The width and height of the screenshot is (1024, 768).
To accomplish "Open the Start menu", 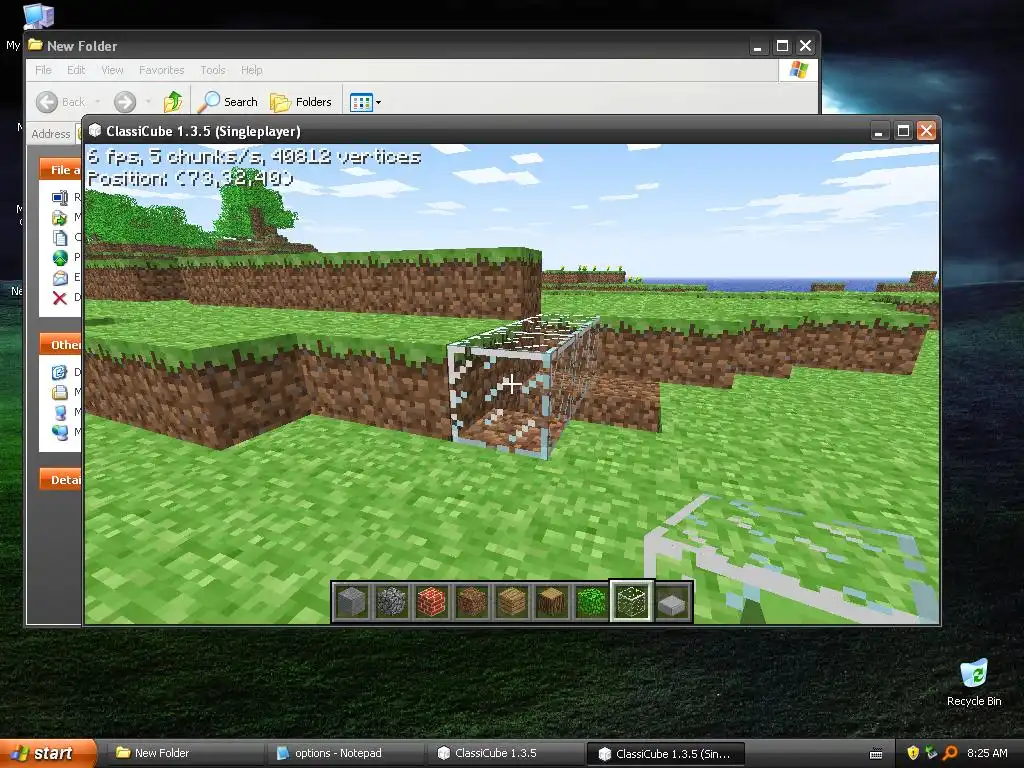I will click(48, 753).
